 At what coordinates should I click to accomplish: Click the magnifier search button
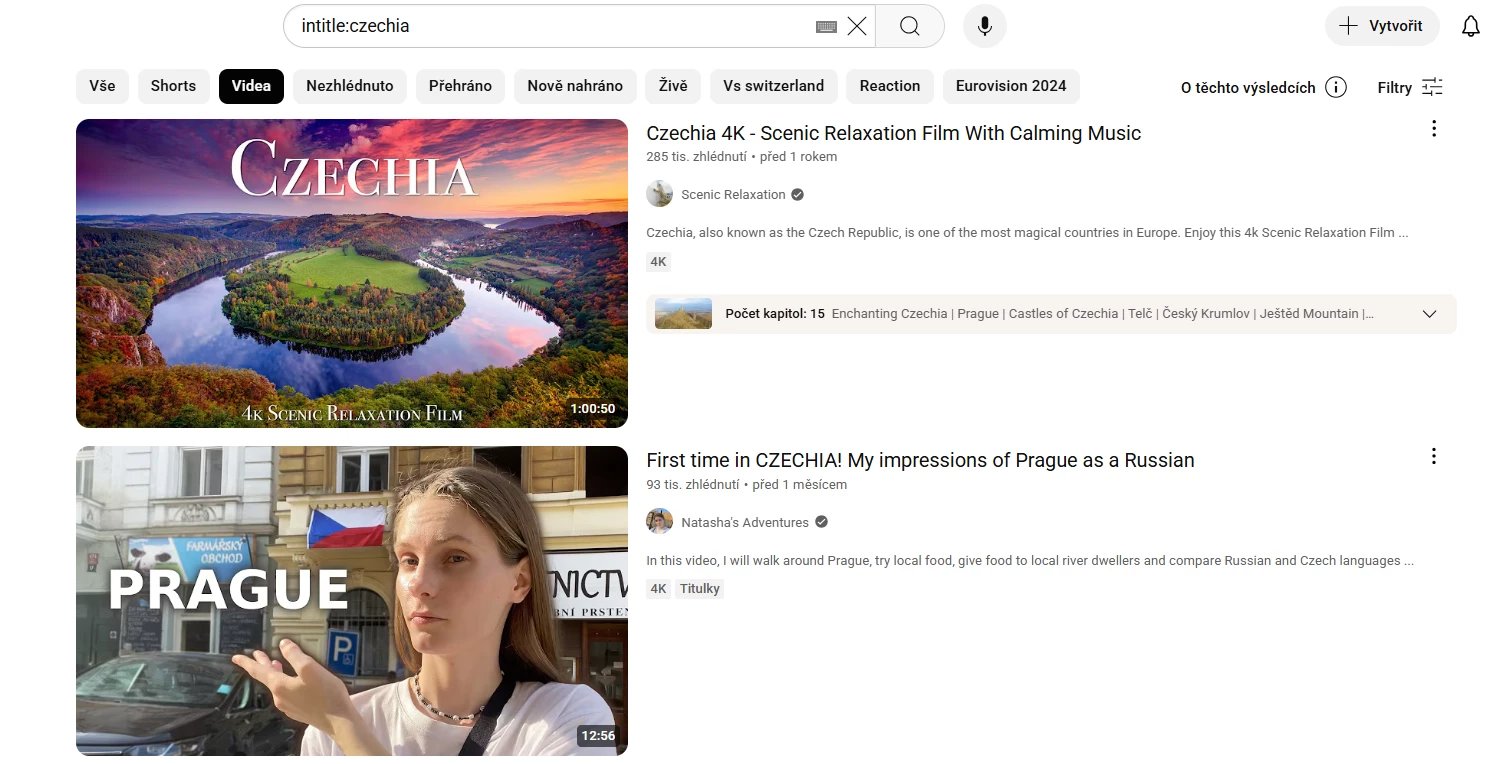click(x=909, y=26)
